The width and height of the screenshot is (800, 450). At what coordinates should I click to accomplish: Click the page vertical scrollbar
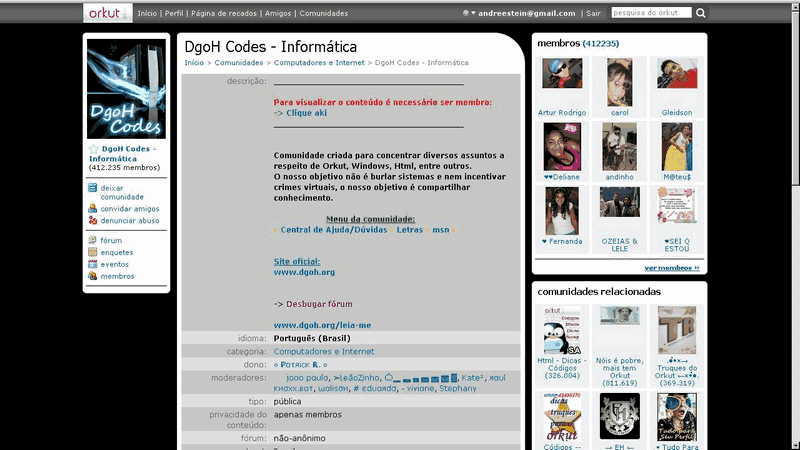click(x=795, y=225)
